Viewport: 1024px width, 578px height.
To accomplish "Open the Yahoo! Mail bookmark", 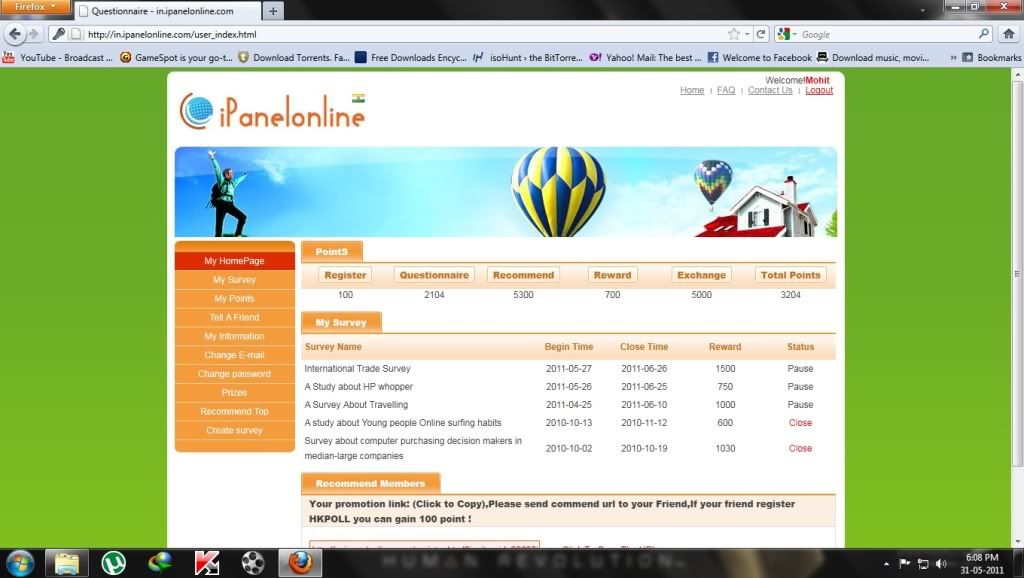I will (645, 57).
